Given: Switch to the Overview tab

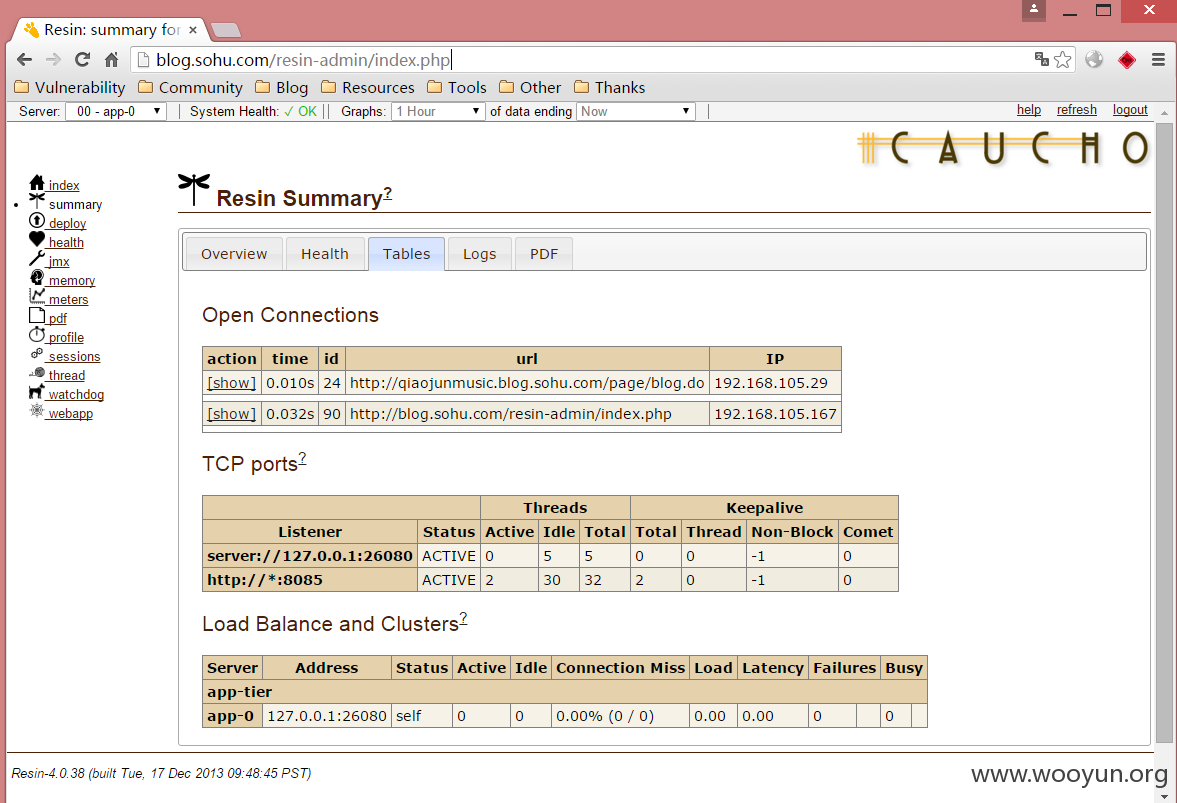Looking at the screenshot, I should 233,254.
